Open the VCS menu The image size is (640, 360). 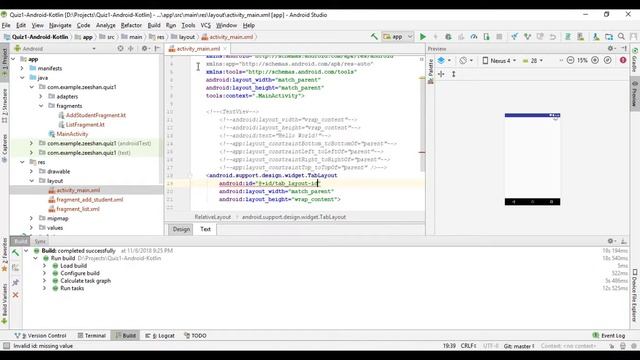(x=205, y=25)
